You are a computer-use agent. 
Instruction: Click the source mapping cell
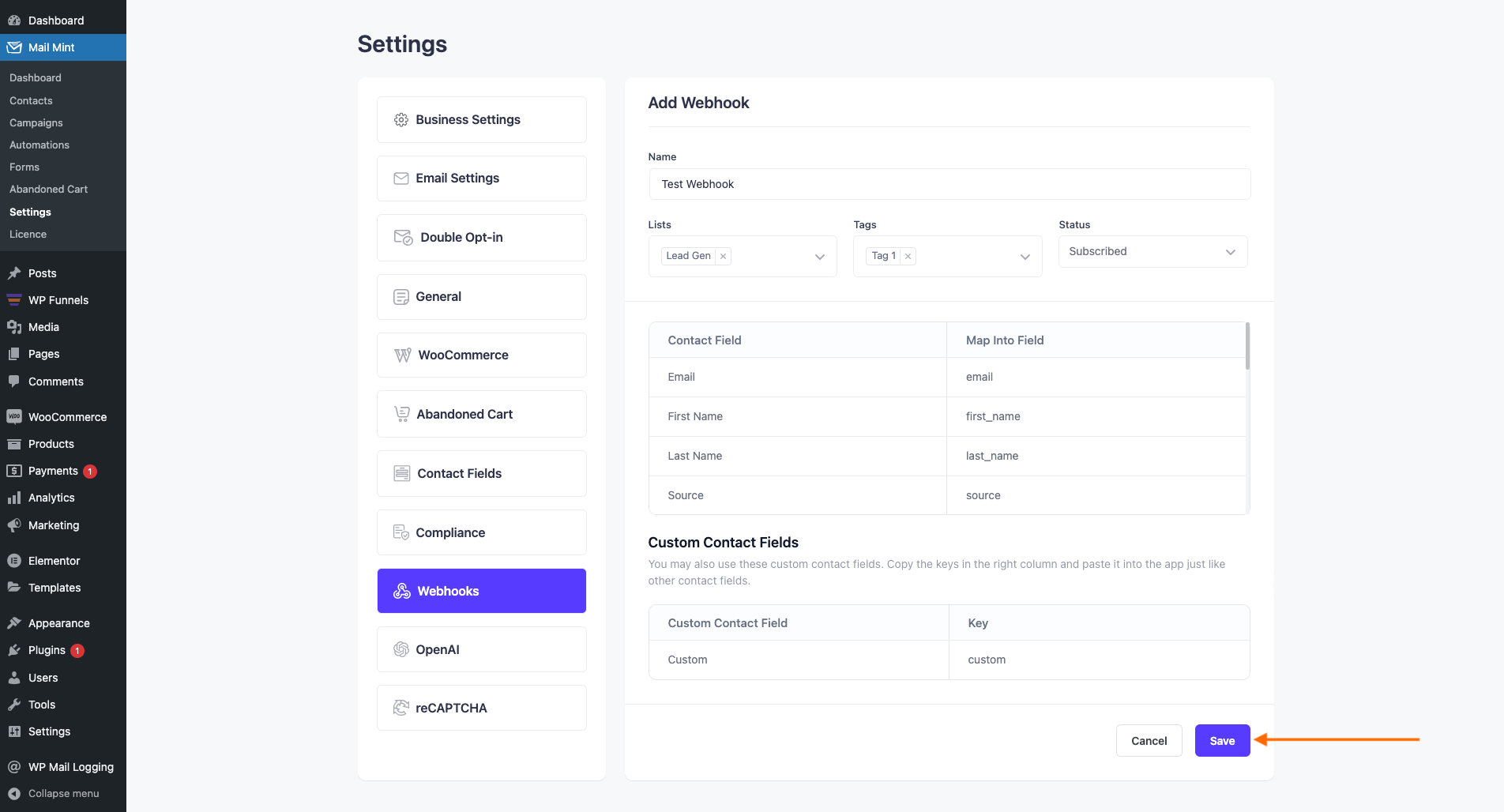(x=1096, y=495)
